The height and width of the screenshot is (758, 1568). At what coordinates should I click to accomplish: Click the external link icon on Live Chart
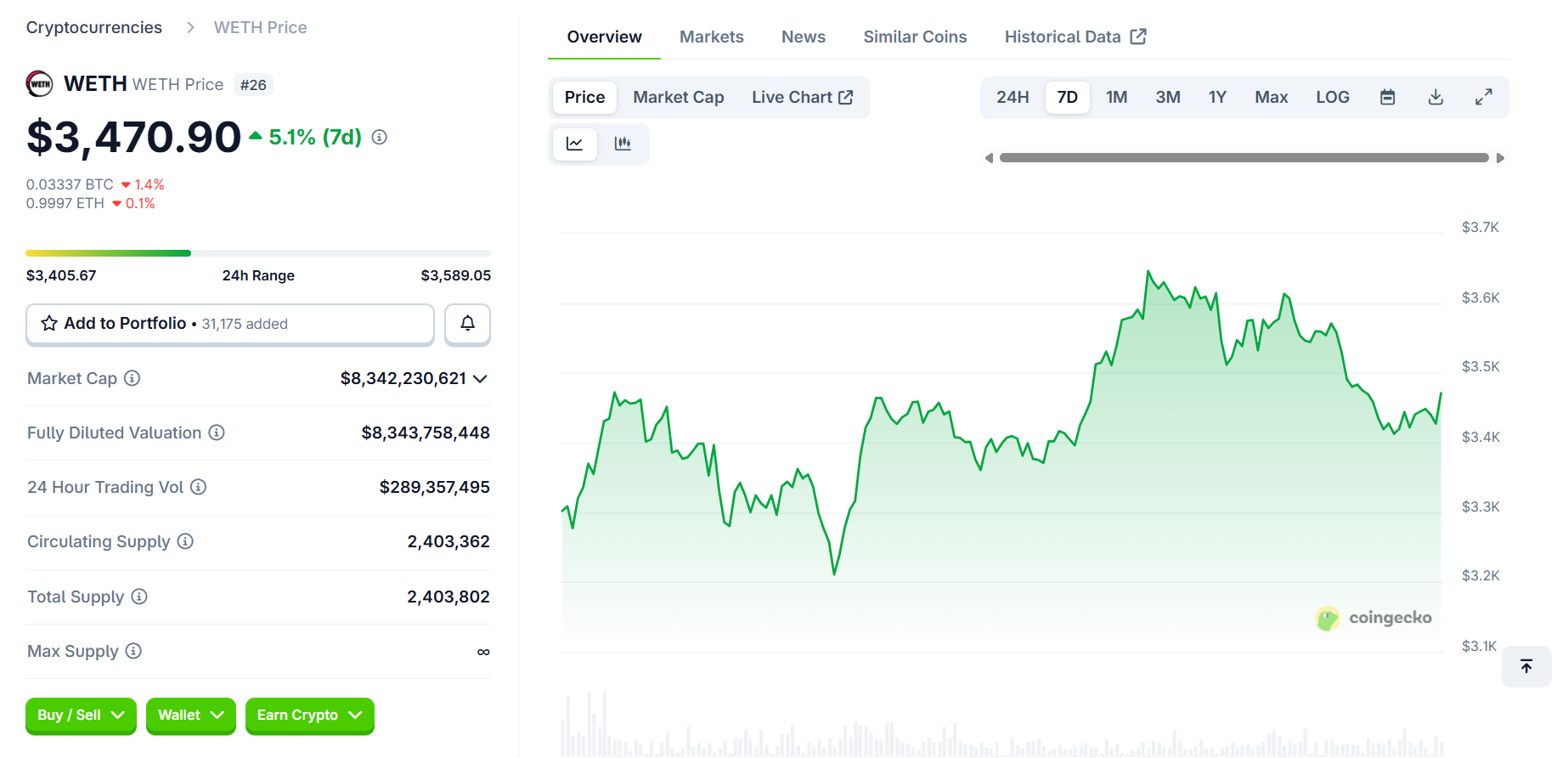coord(846,97)
